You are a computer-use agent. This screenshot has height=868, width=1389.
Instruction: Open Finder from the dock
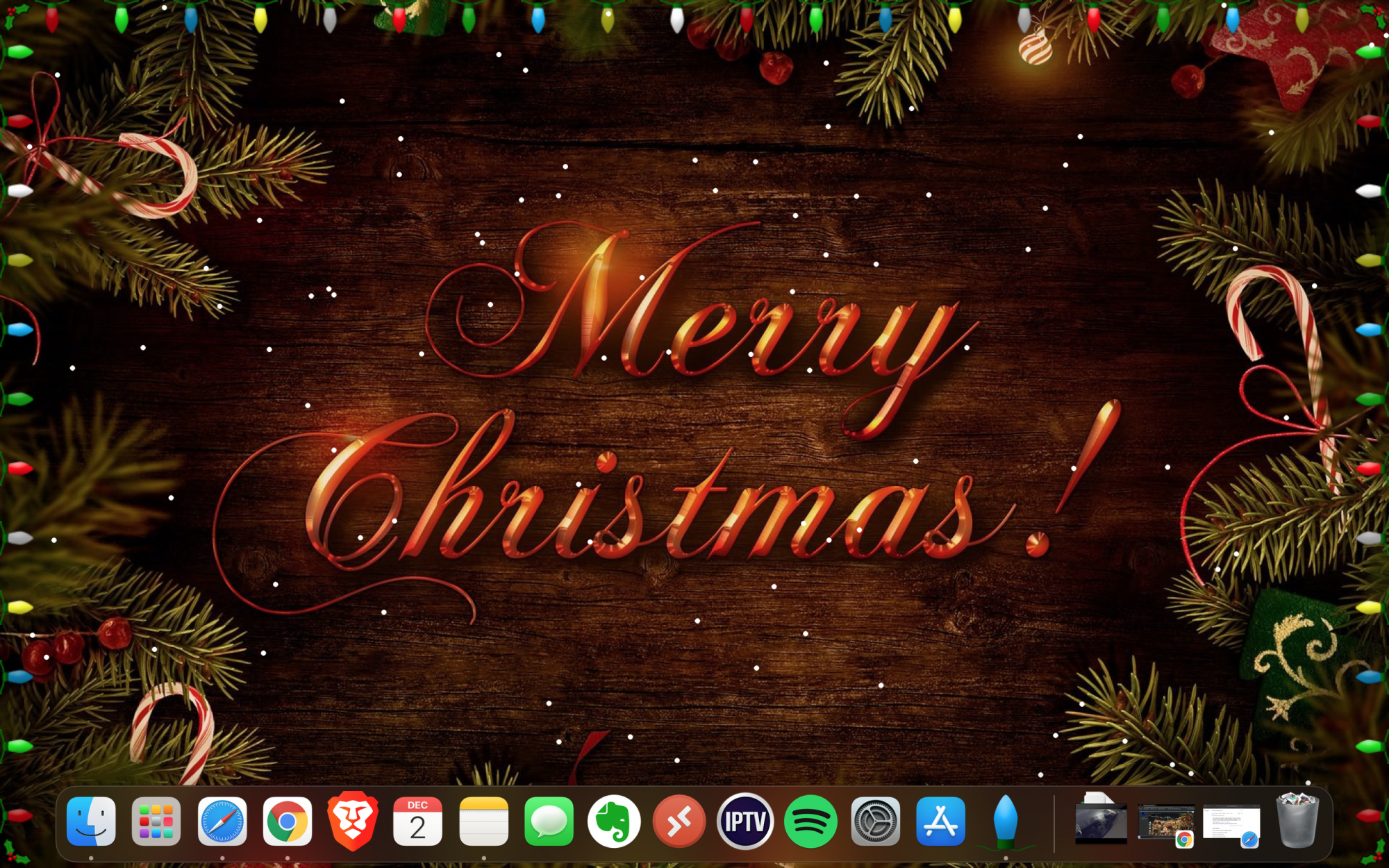91,822
